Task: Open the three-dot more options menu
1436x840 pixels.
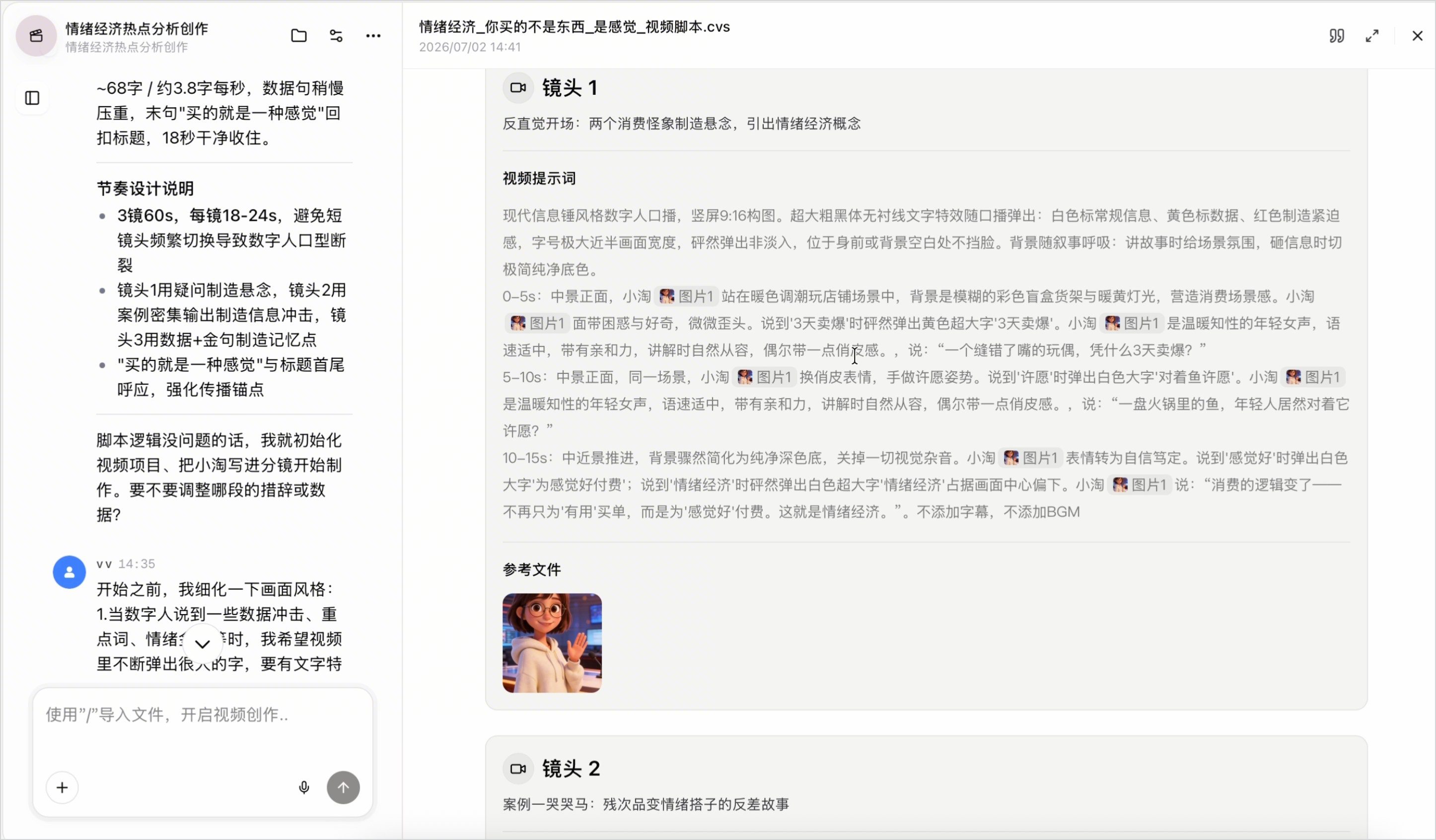Action: pos(373,36)
